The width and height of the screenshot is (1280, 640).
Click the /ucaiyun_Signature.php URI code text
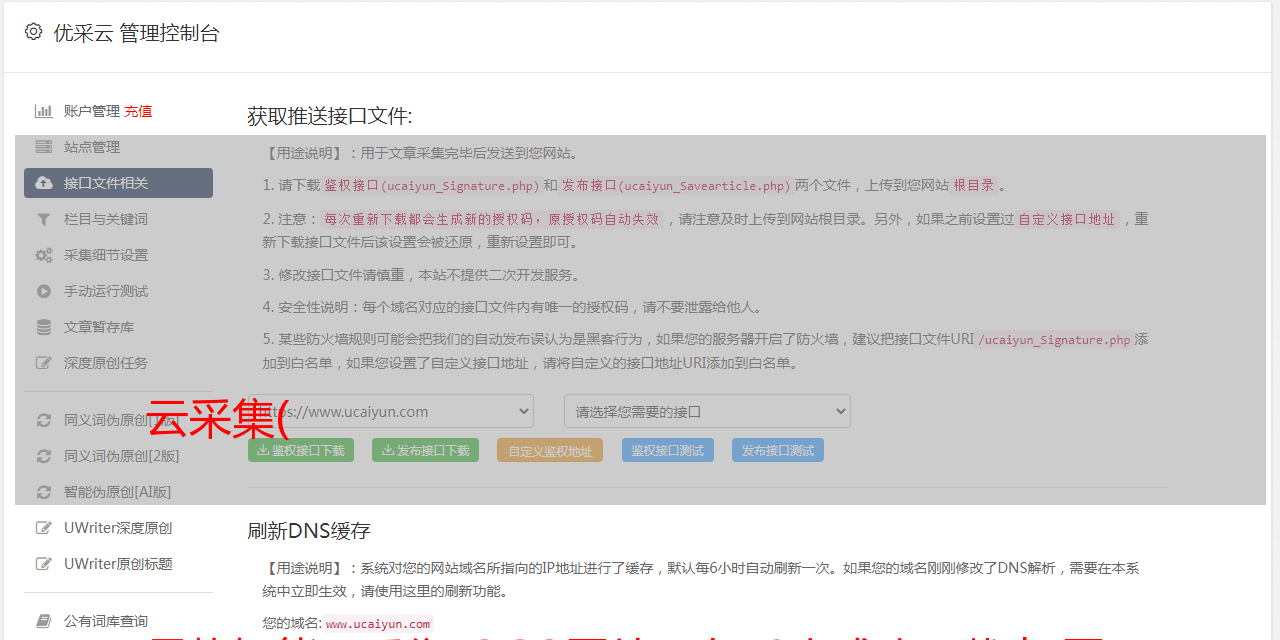click(x=1054, y=339)
